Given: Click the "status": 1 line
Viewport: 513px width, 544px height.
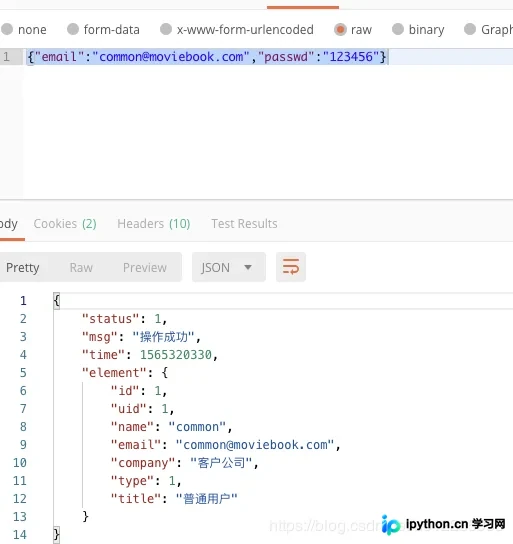Looking at the screenshot, I should 124,319.
